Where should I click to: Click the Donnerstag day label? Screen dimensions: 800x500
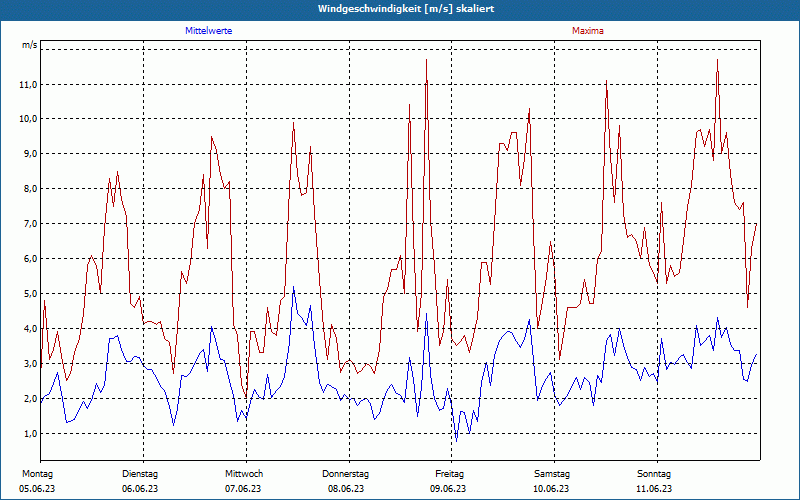click(345, 474)
